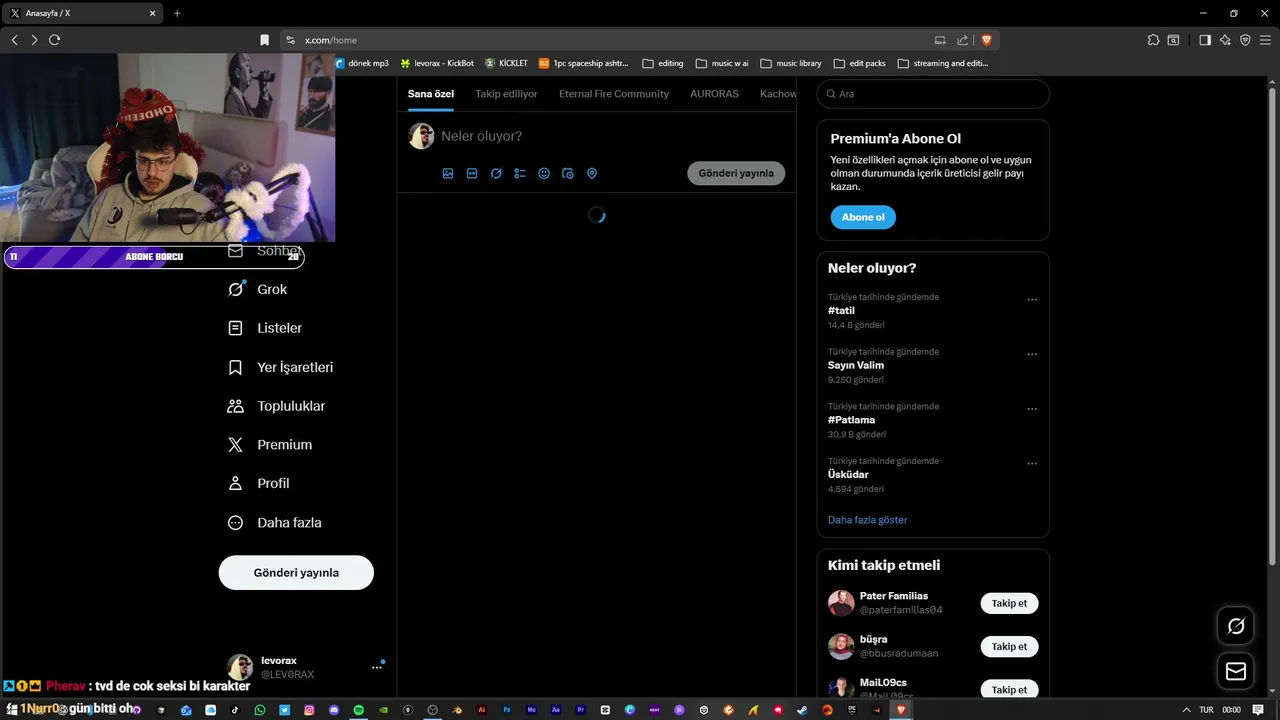This screenshot has height=720, width=1280.
Task: Open more options for #Patlama trend
Action: click(1032, 409)
